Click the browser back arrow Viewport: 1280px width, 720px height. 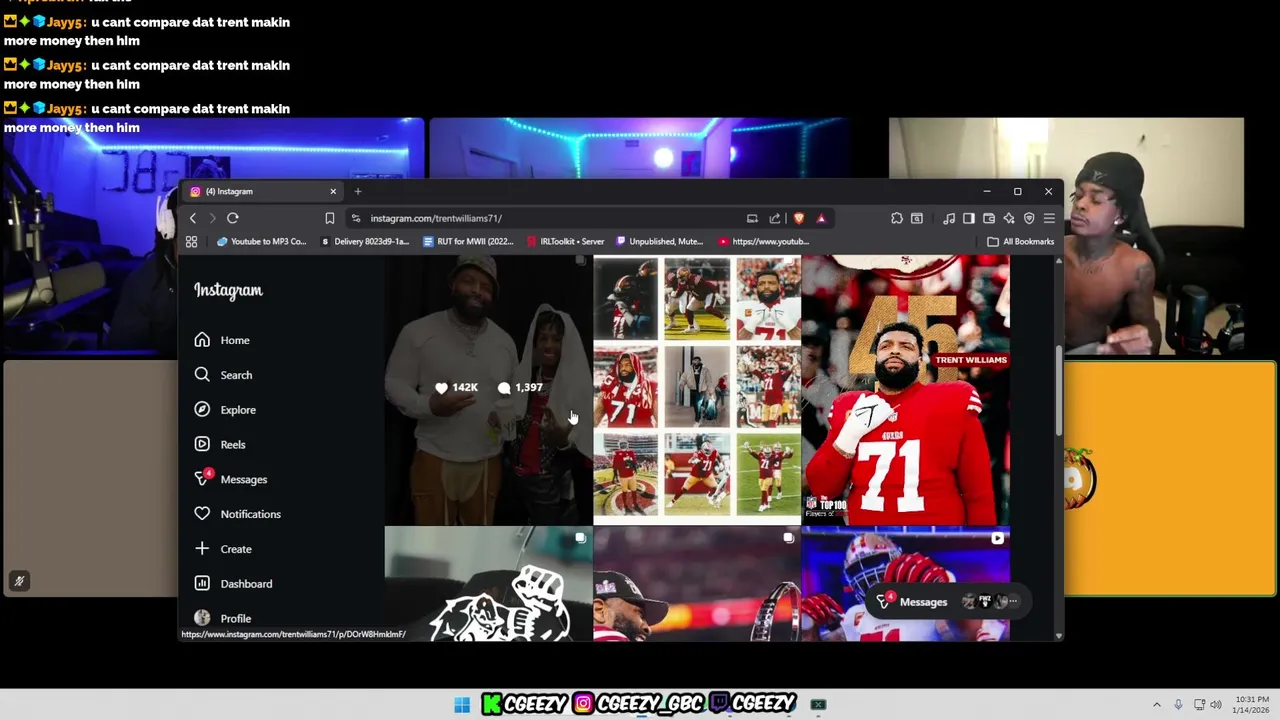tap(193, 218)
